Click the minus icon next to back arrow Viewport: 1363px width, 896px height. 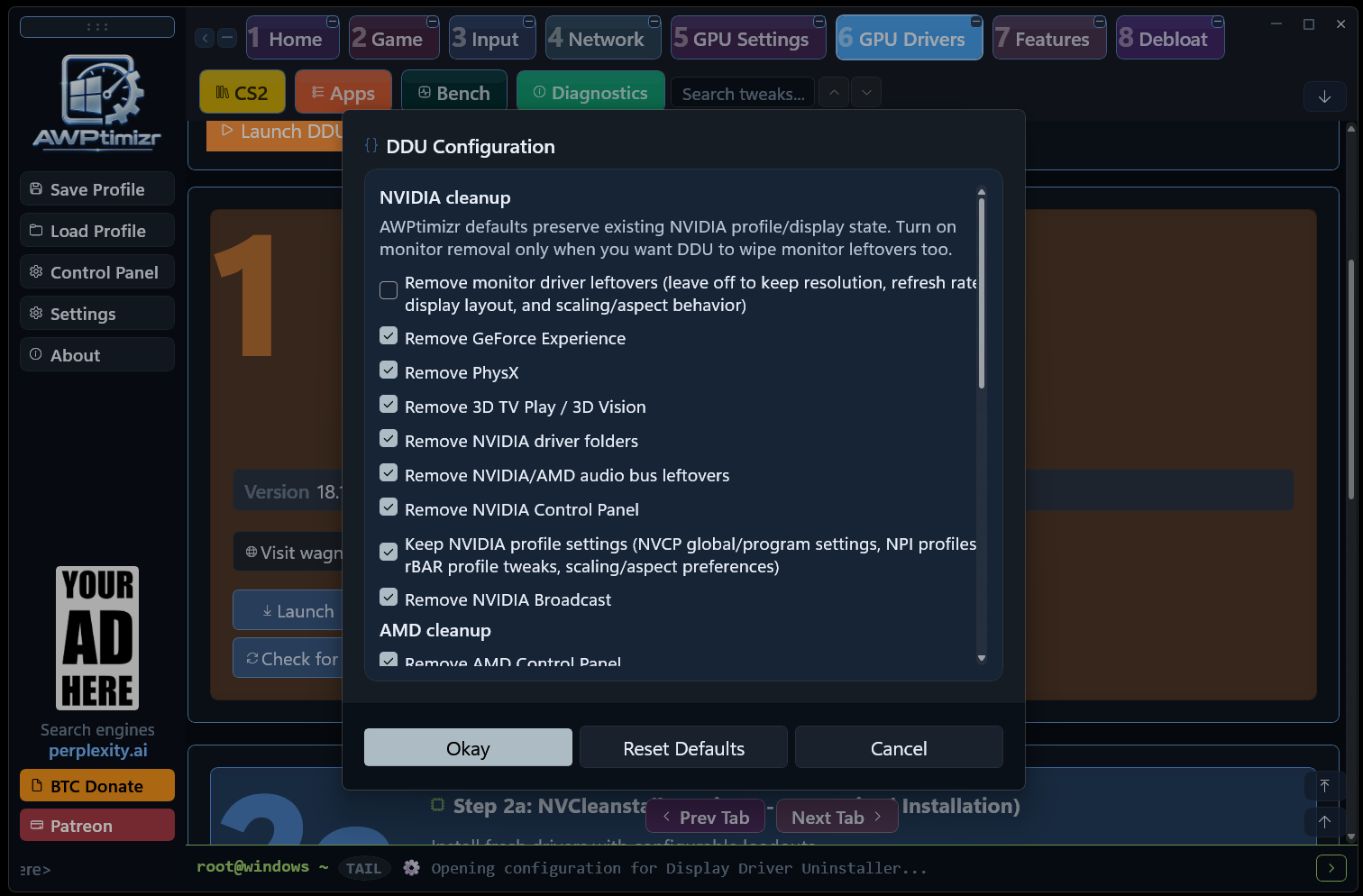[227, 38]
